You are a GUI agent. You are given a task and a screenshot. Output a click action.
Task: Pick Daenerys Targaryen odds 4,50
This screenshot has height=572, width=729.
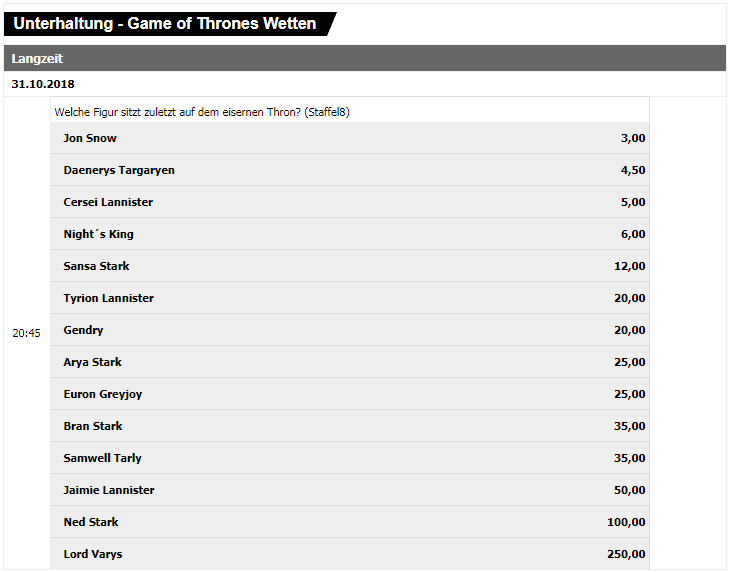[350, 170]
